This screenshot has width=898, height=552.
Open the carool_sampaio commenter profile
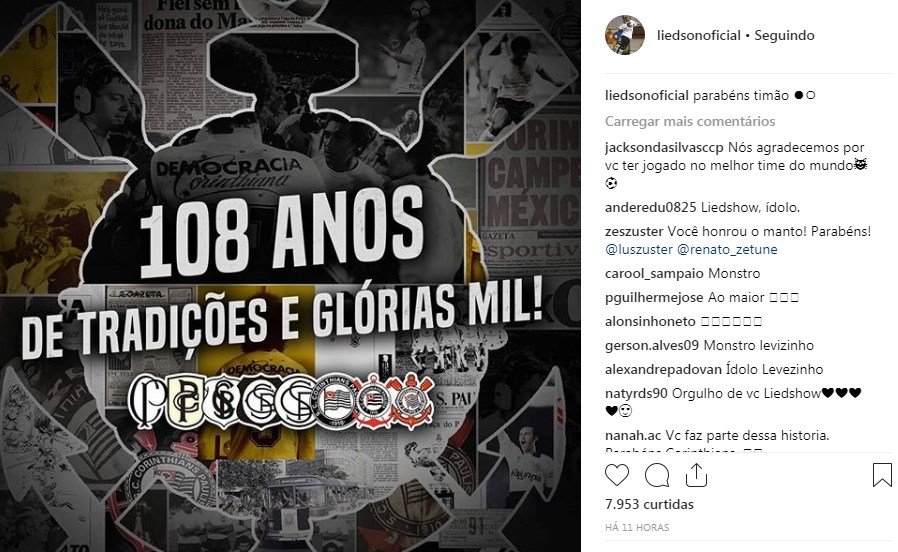pyautogui.click(x=654, y=274)
